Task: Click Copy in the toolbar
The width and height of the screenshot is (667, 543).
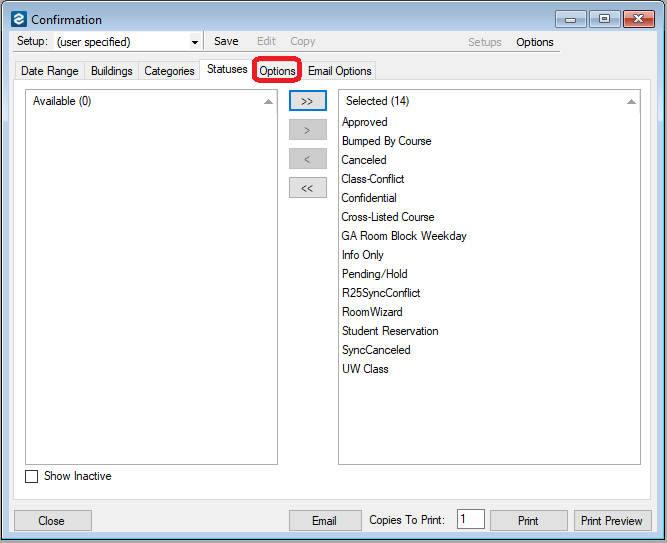Action: [303, 41]
